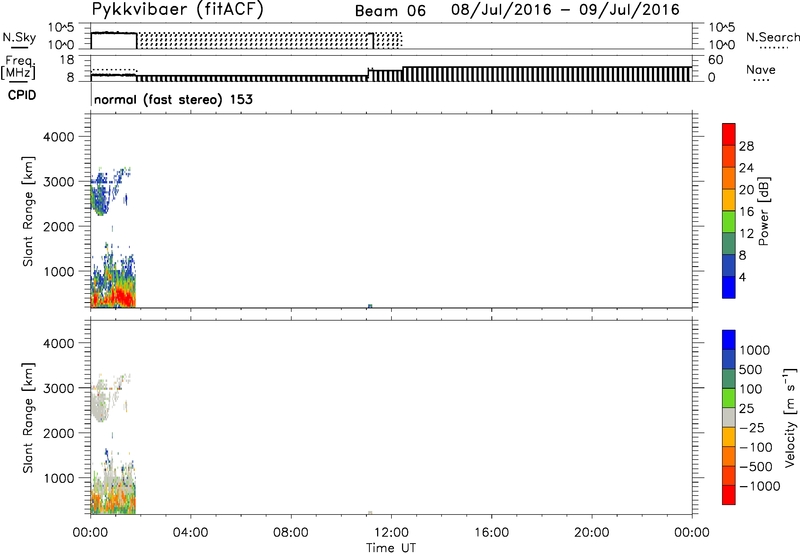Viewport: 800px width, 554px height.
Task: Click the red top of Power colorbar
Action: [x=729, y=134]
